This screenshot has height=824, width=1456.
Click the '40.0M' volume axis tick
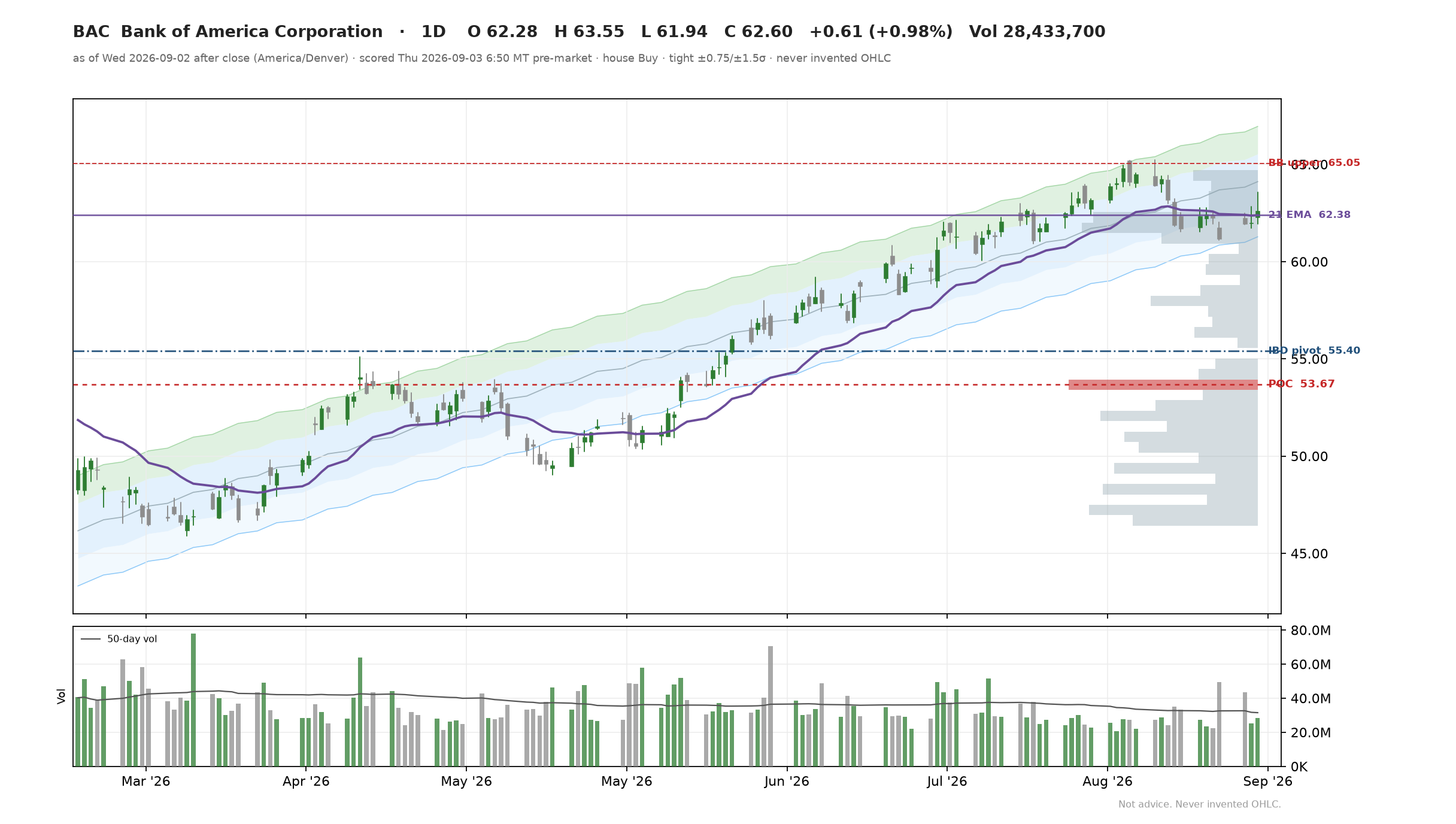tap(1311, 699)
